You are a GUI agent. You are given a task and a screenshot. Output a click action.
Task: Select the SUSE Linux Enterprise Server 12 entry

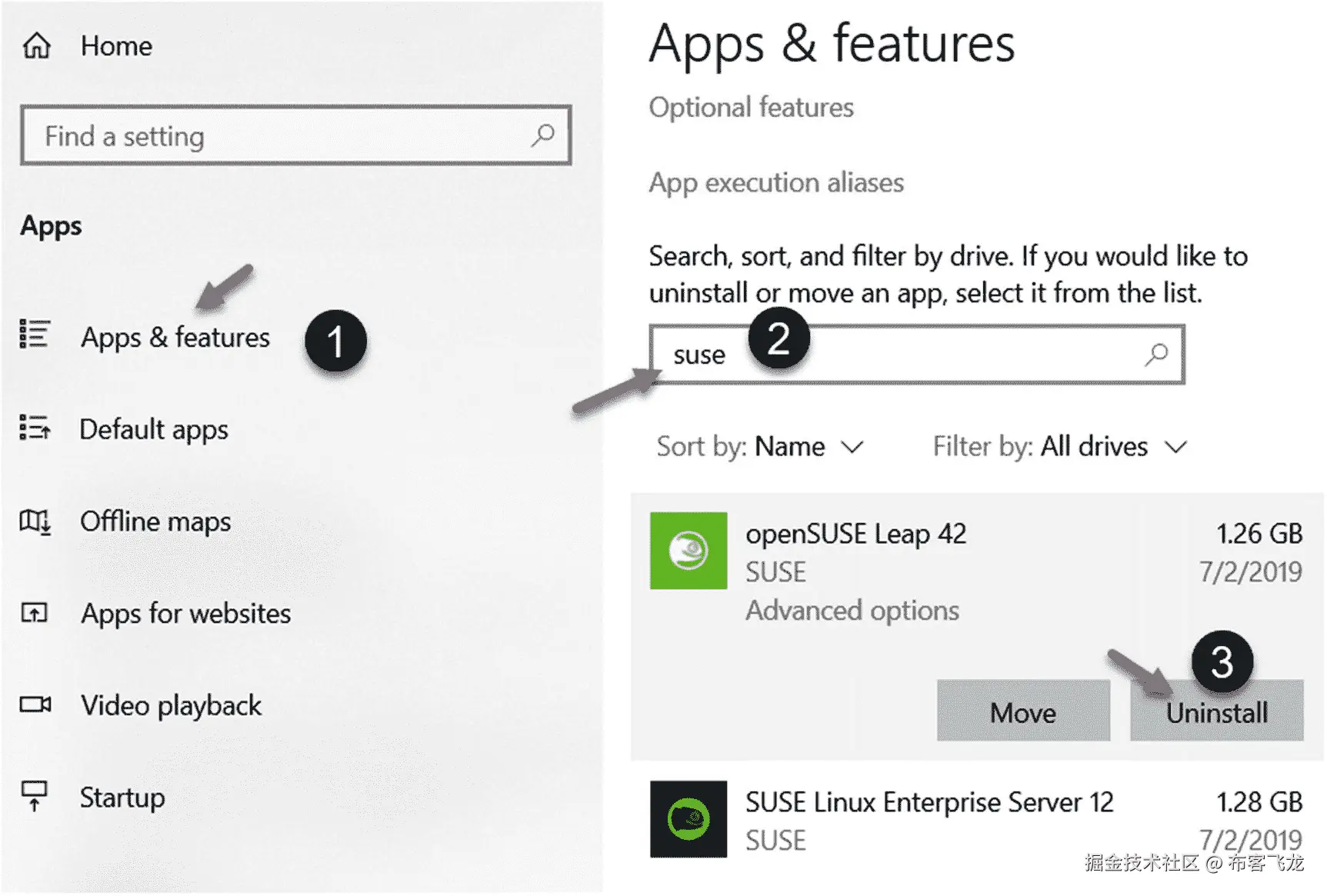click(x=977, y=819)
